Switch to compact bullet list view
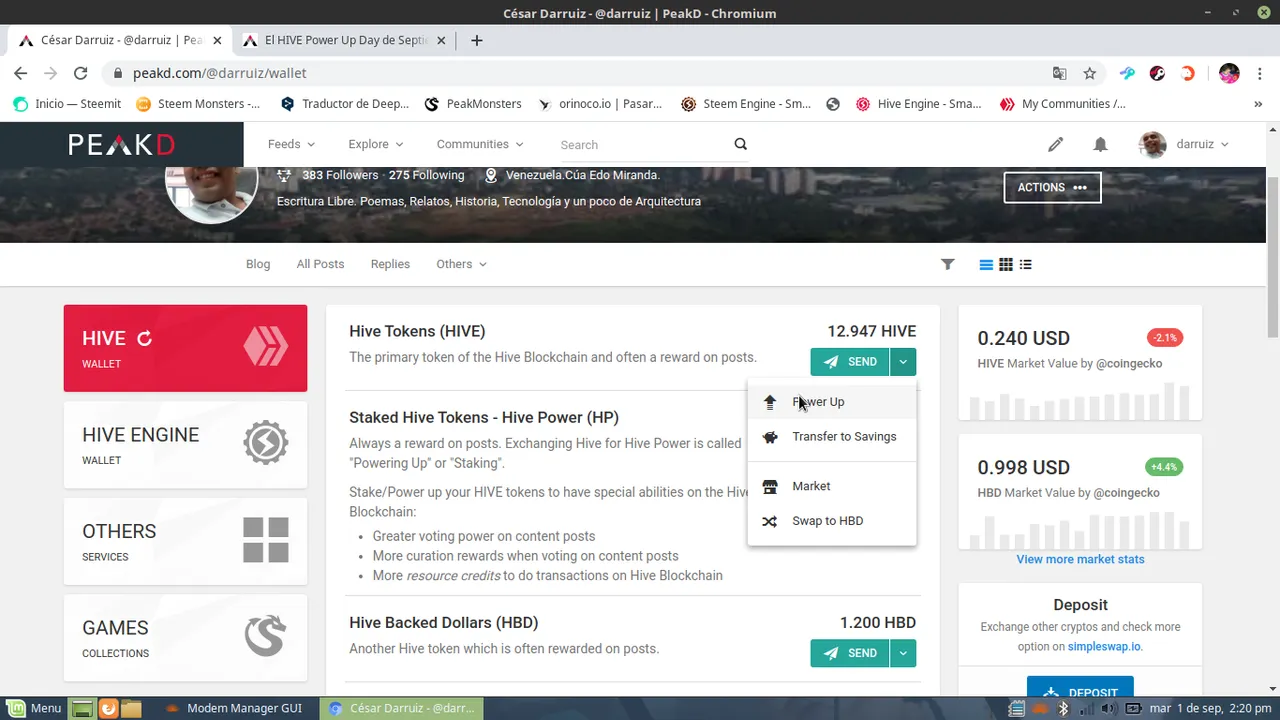 pyautogui.click(x=1025, y=264)
